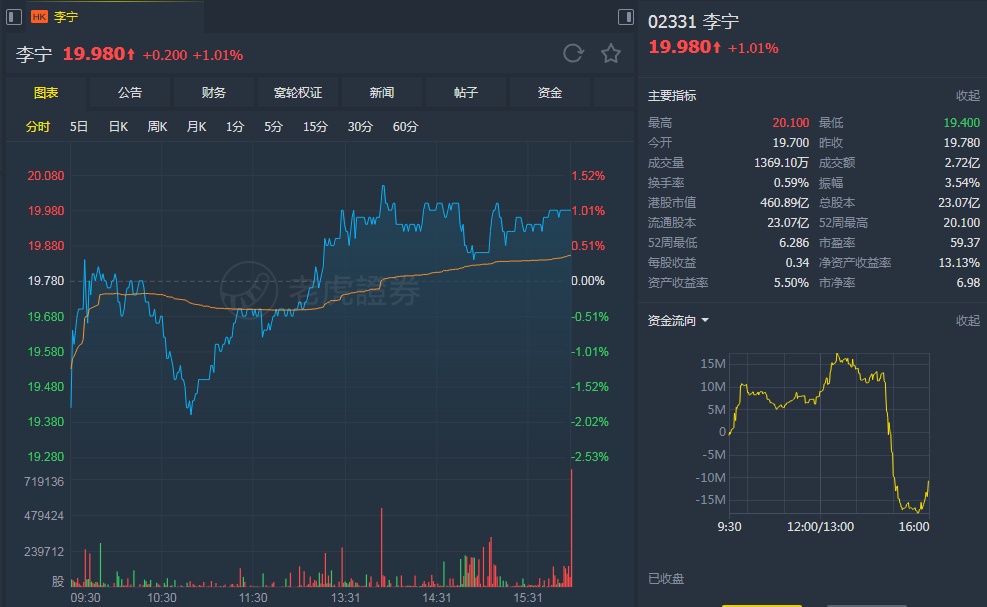The width and height of the screenshot is (987, 607).
Task: Expand the 资金流向 dropdown
Action: point(679,321)
